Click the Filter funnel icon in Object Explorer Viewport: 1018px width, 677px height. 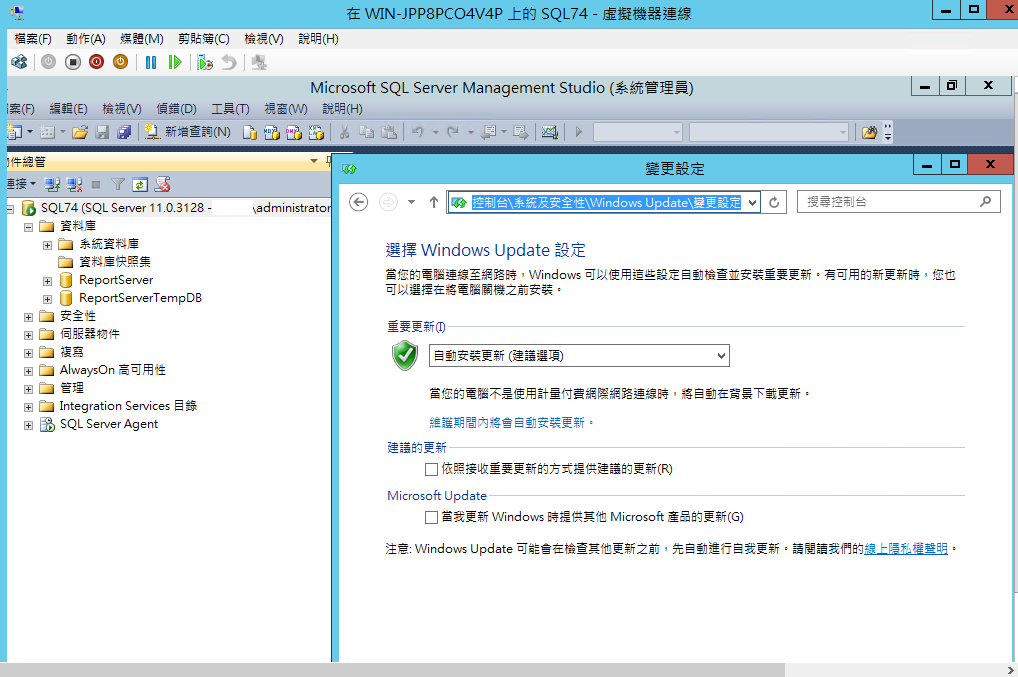point(118,185)
